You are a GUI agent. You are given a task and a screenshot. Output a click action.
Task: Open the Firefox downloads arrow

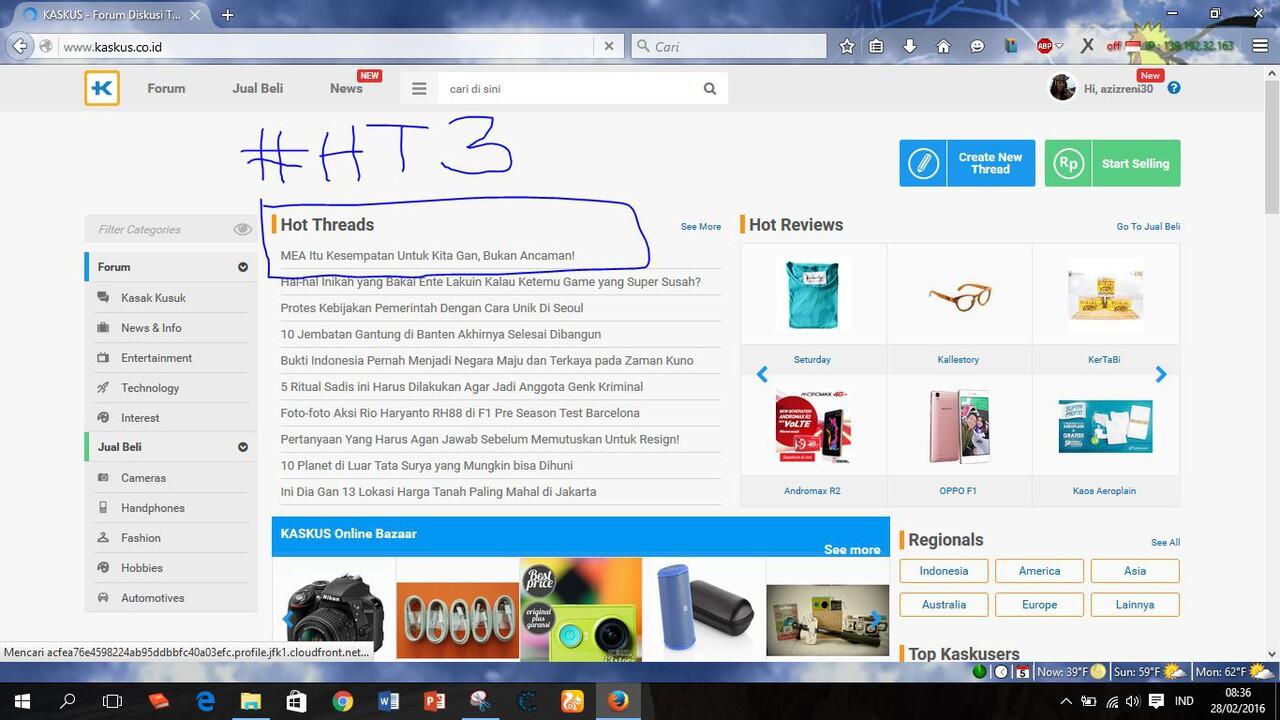[x=910, y=46]
